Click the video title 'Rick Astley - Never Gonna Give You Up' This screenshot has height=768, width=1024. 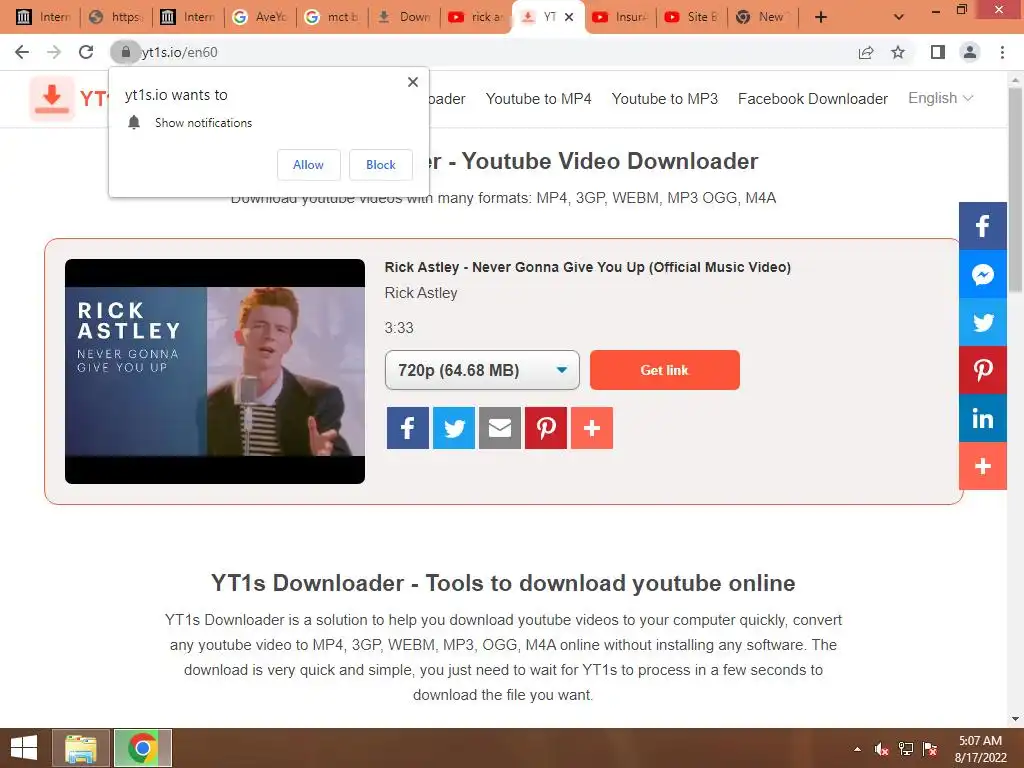tap(587, 267)
